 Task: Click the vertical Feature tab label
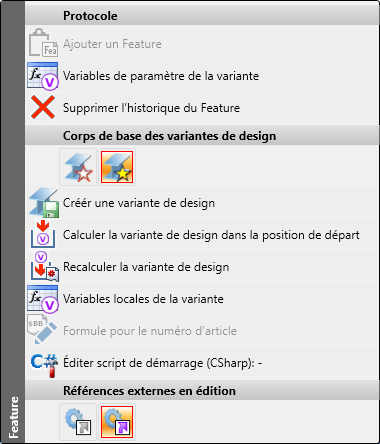point(13,417)
